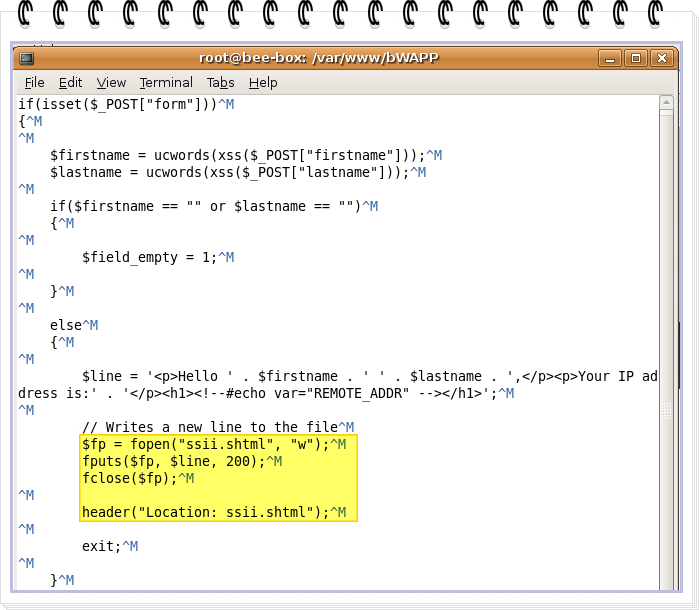Click the fclose($fp); line
Viewport: 699px width, 610px height.
pos(138,478)
